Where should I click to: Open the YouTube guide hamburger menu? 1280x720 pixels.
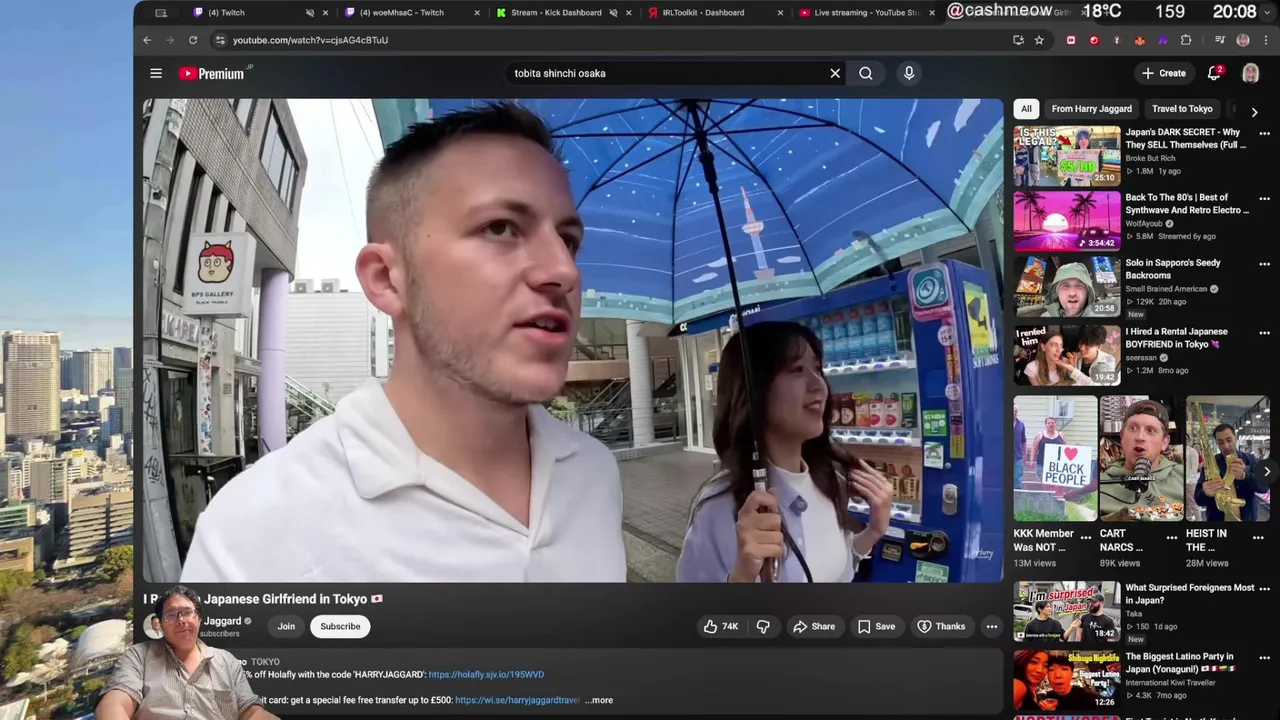156,73
